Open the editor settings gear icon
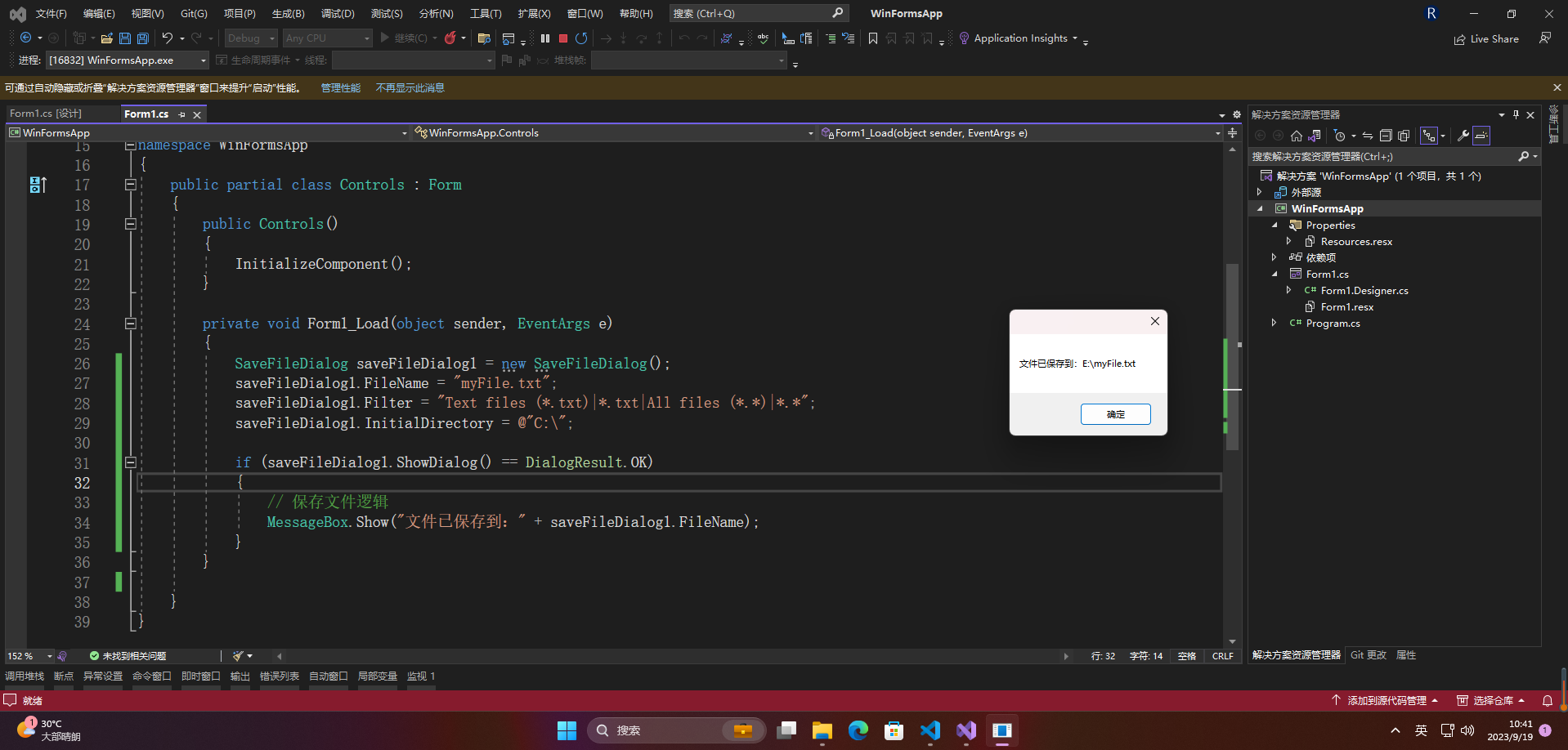This screenshot has height=750, width=1568. [1237, 114]
